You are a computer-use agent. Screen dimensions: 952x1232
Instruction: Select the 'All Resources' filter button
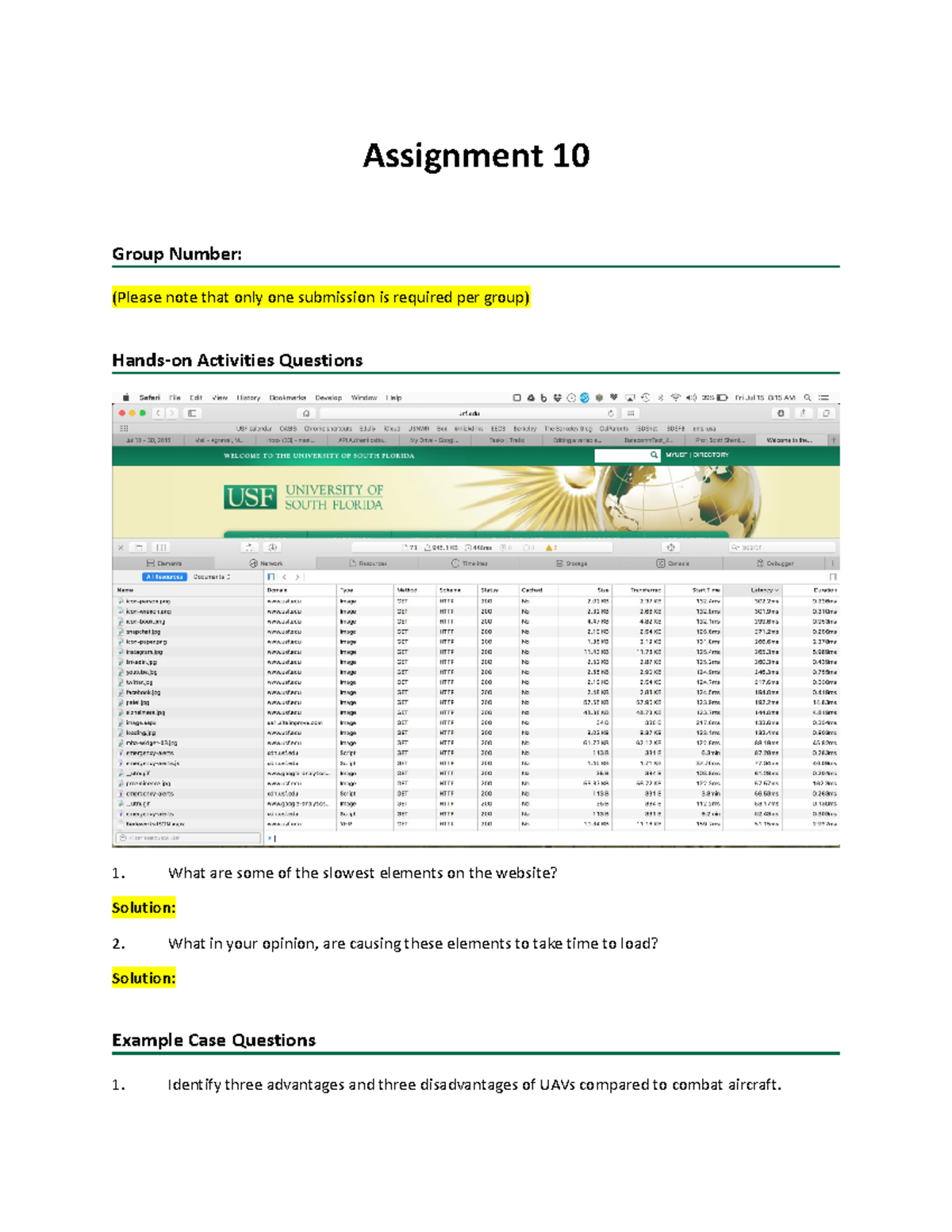(x=165, y=577)
